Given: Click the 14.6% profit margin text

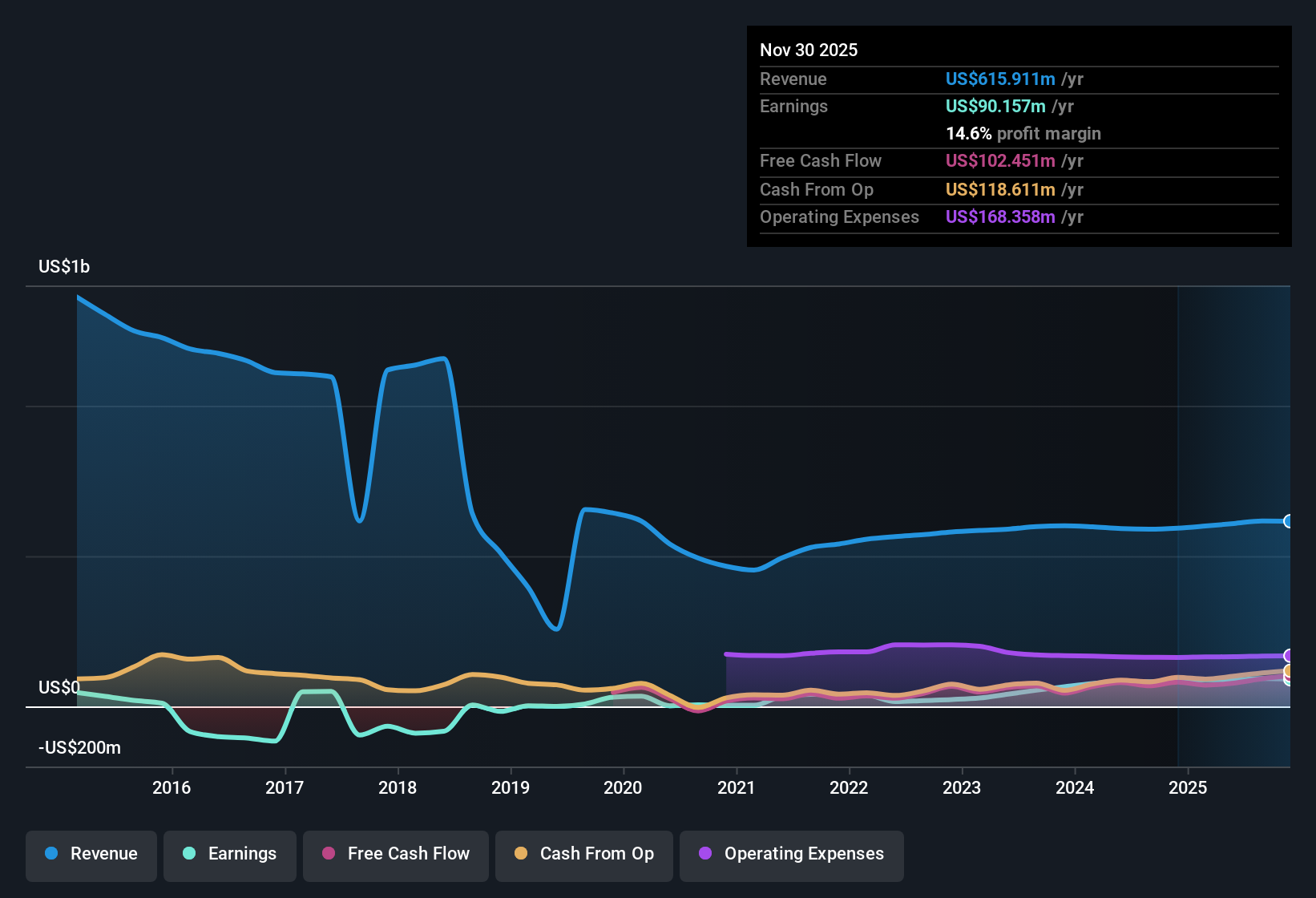Looking at the screenshot, I should coord(1023,133).
